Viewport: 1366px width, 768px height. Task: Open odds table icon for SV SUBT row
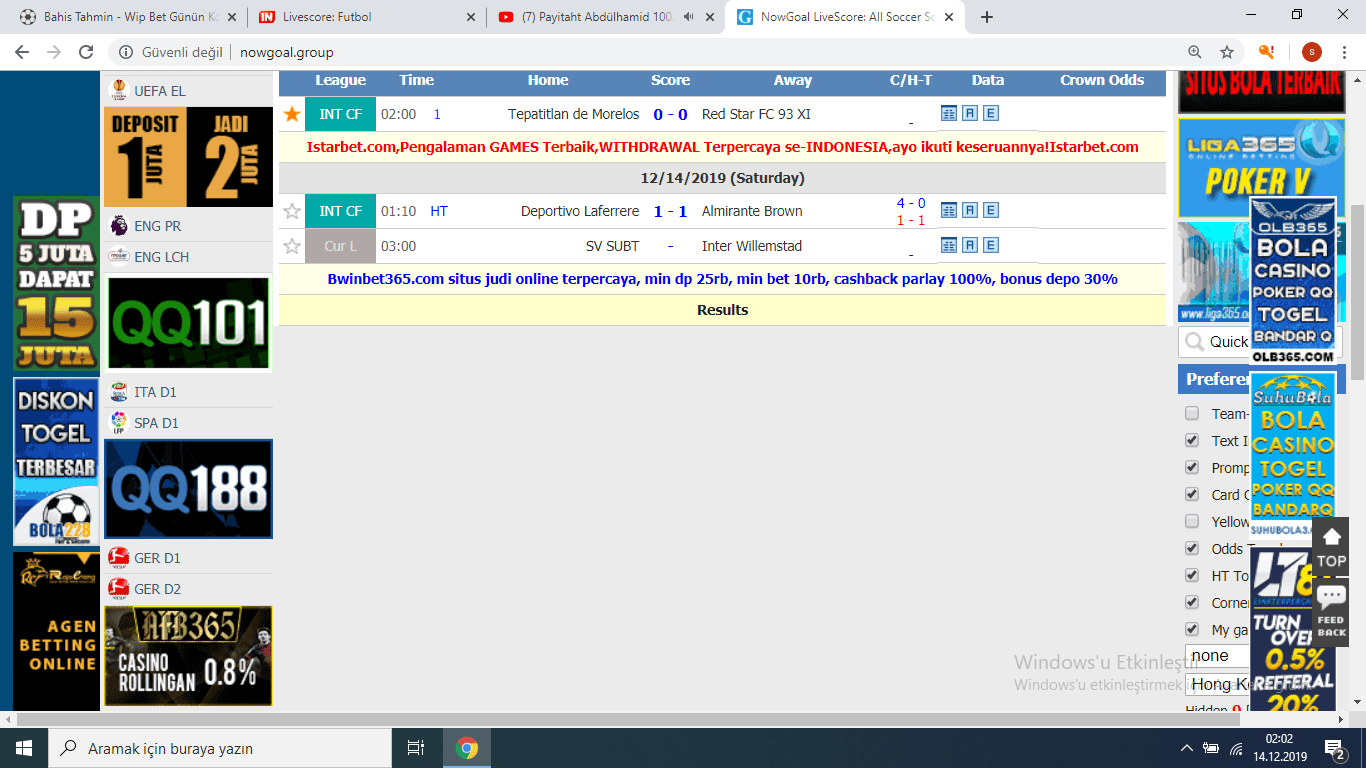click(949, 245)
